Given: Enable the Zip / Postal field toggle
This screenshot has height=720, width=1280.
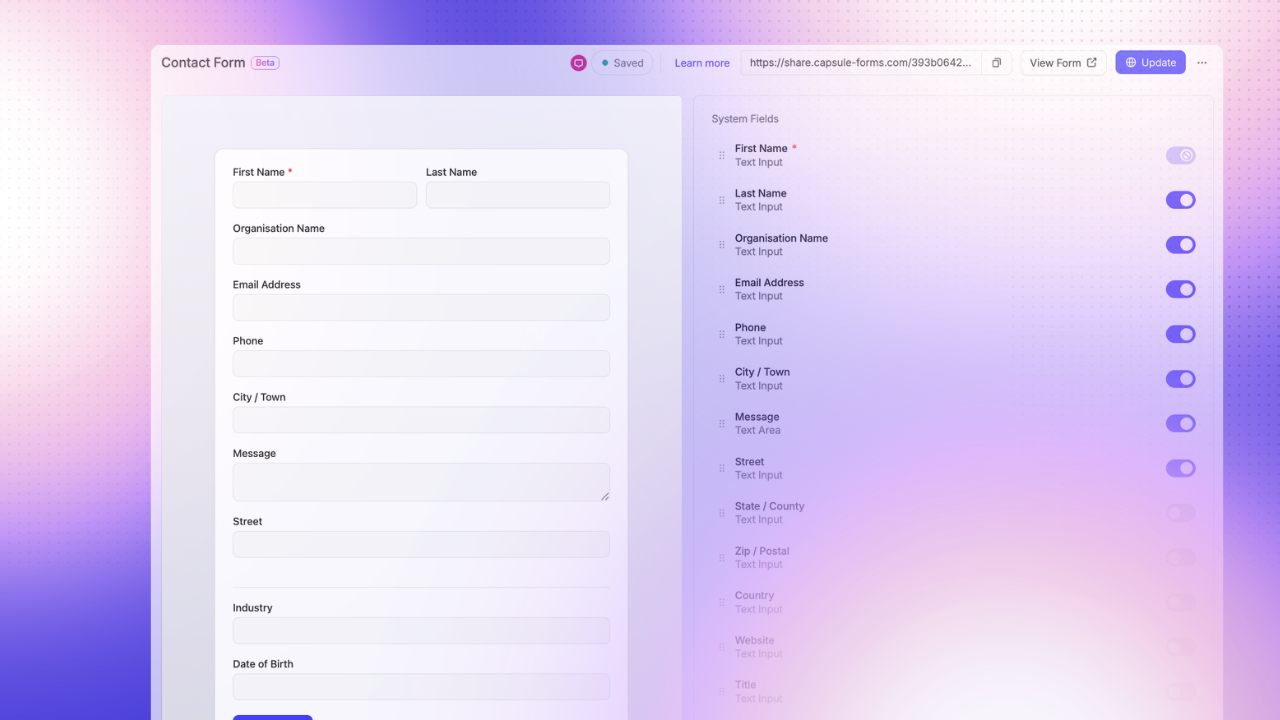Looking at the screenshot, I should pos(1180,557).
